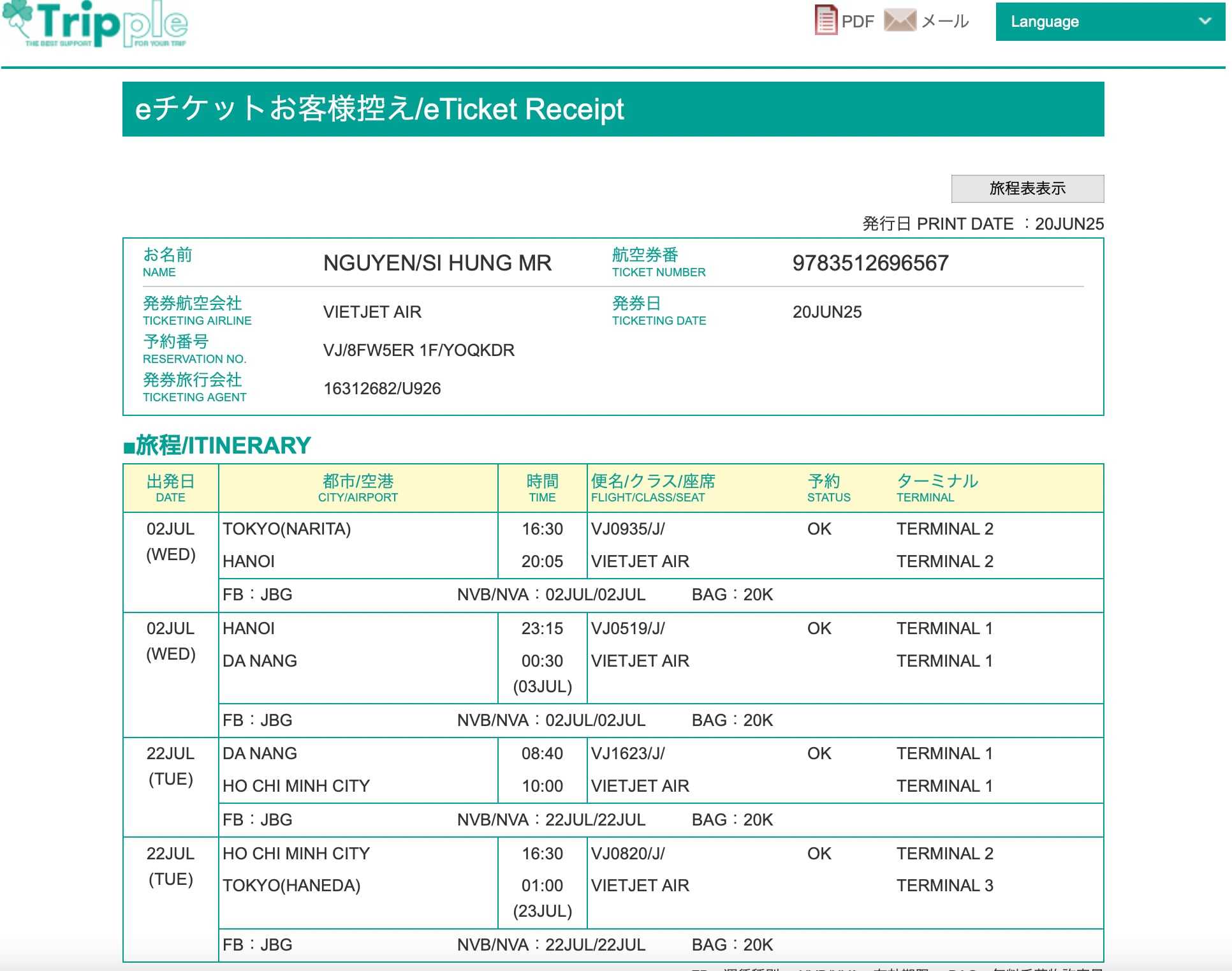Screen dimensions: 1232x971
Task: Click flight number VJ0935/J/
Action: pos(627,529)
